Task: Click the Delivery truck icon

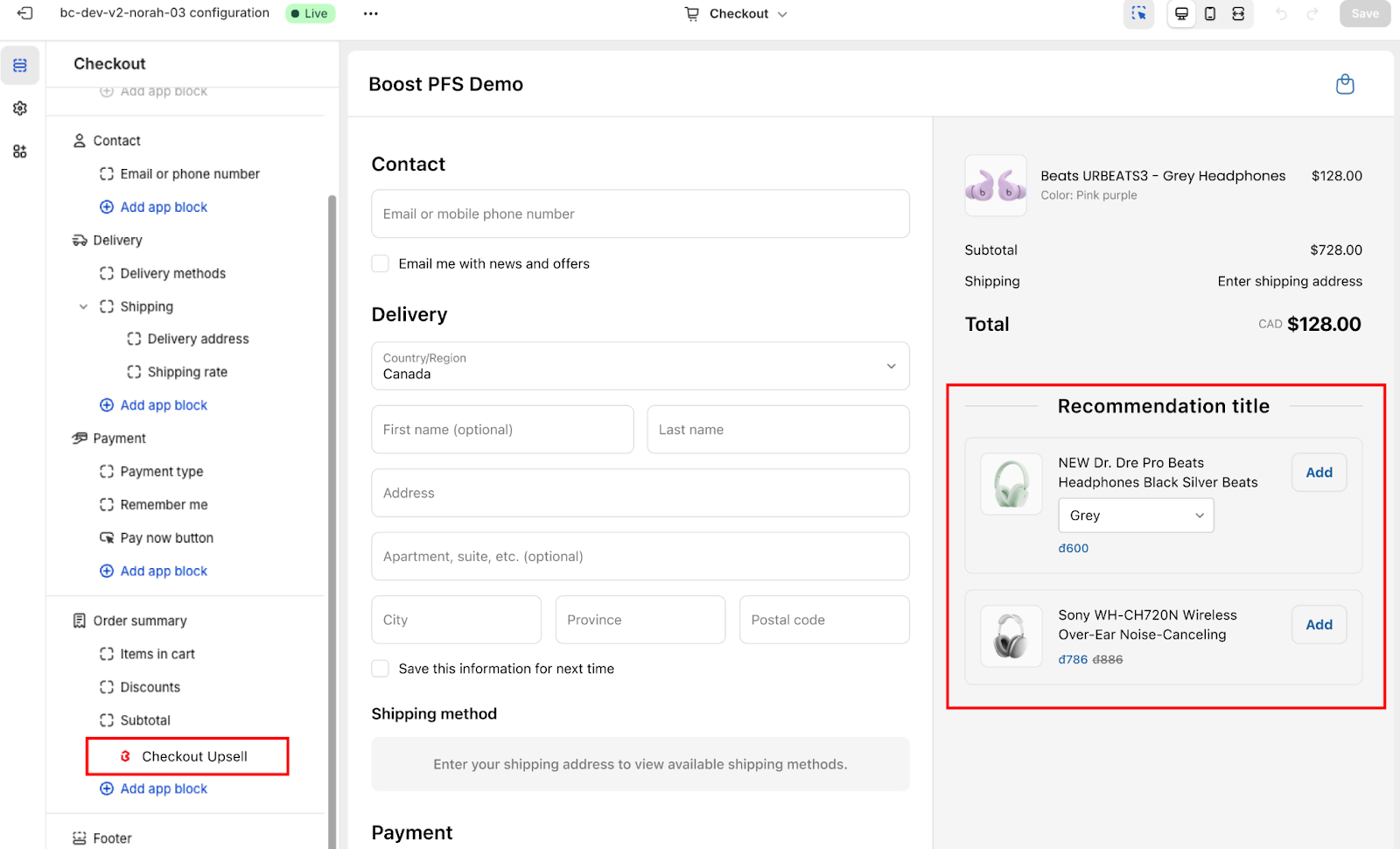Action: (x=80, y=241)
